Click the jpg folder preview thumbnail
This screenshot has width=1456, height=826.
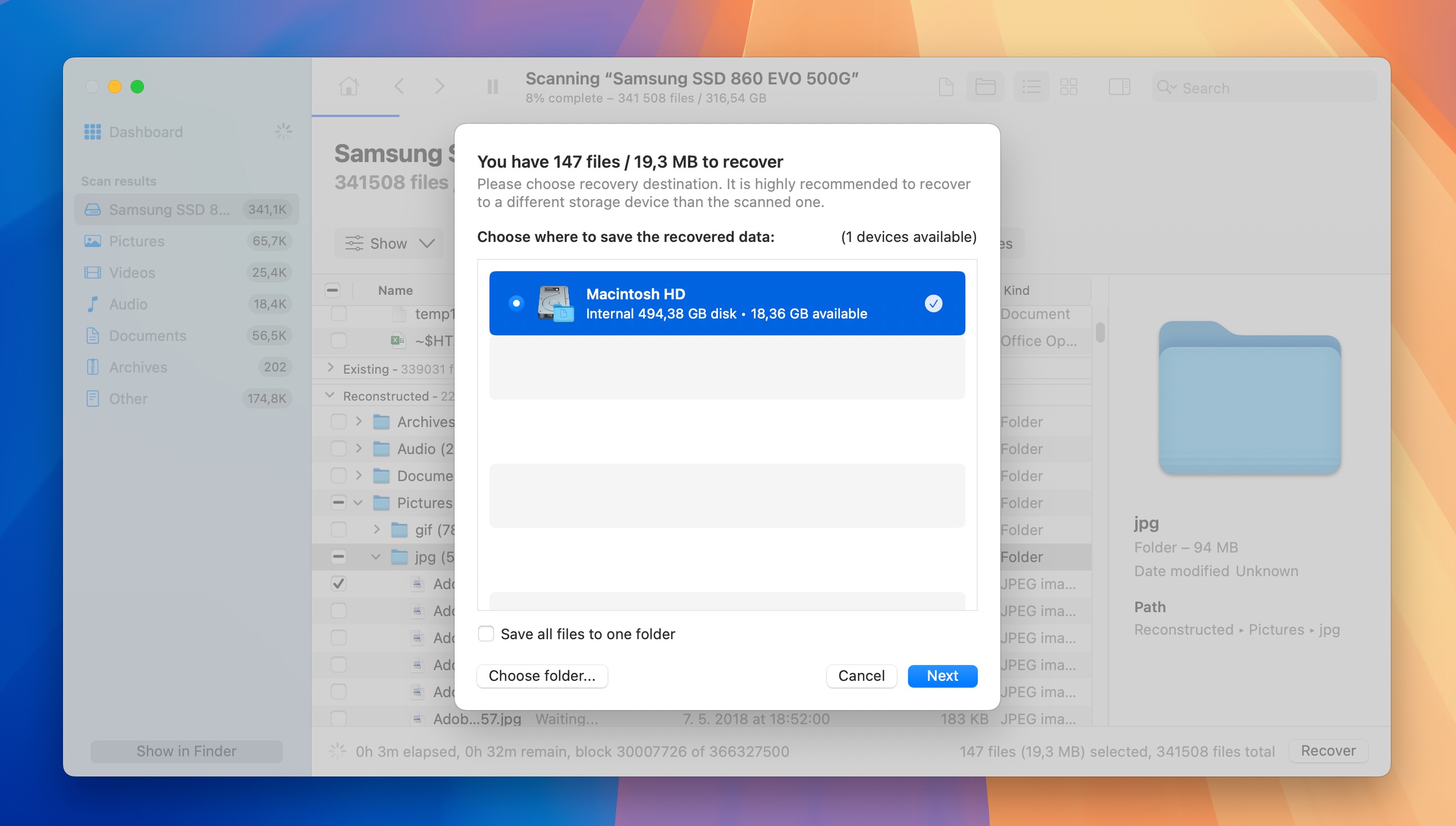click(1250, 398)
